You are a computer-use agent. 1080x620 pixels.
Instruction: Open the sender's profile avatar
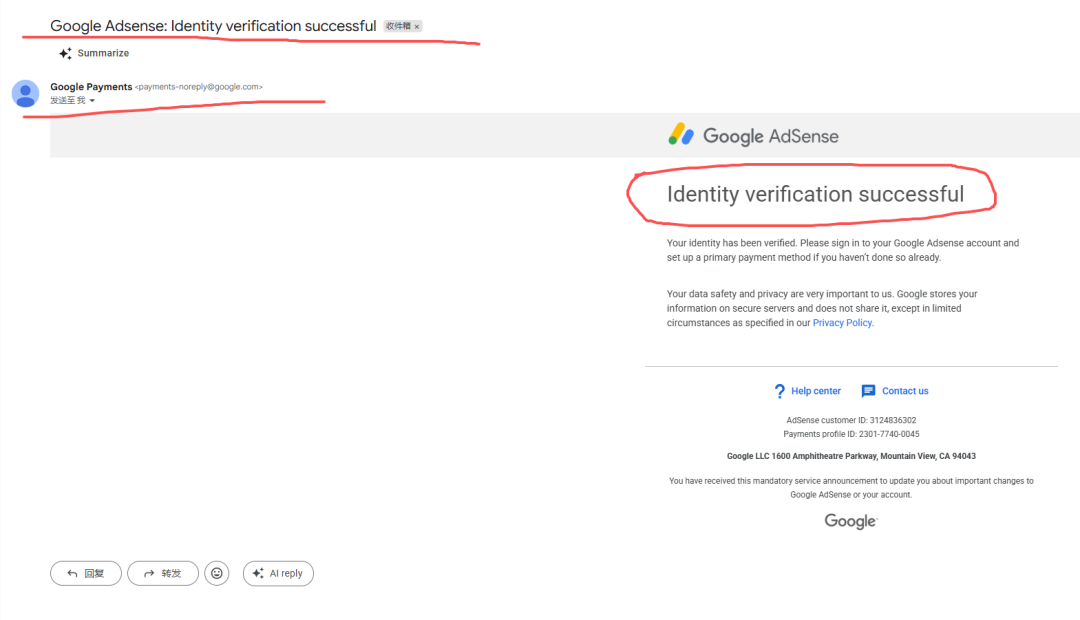pyautogui.click(x=25, y=94)
